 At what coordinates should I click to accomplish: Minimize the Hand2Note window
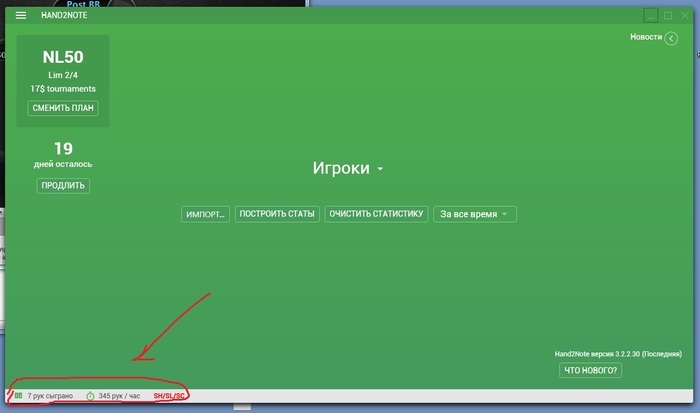pos(651,16)
